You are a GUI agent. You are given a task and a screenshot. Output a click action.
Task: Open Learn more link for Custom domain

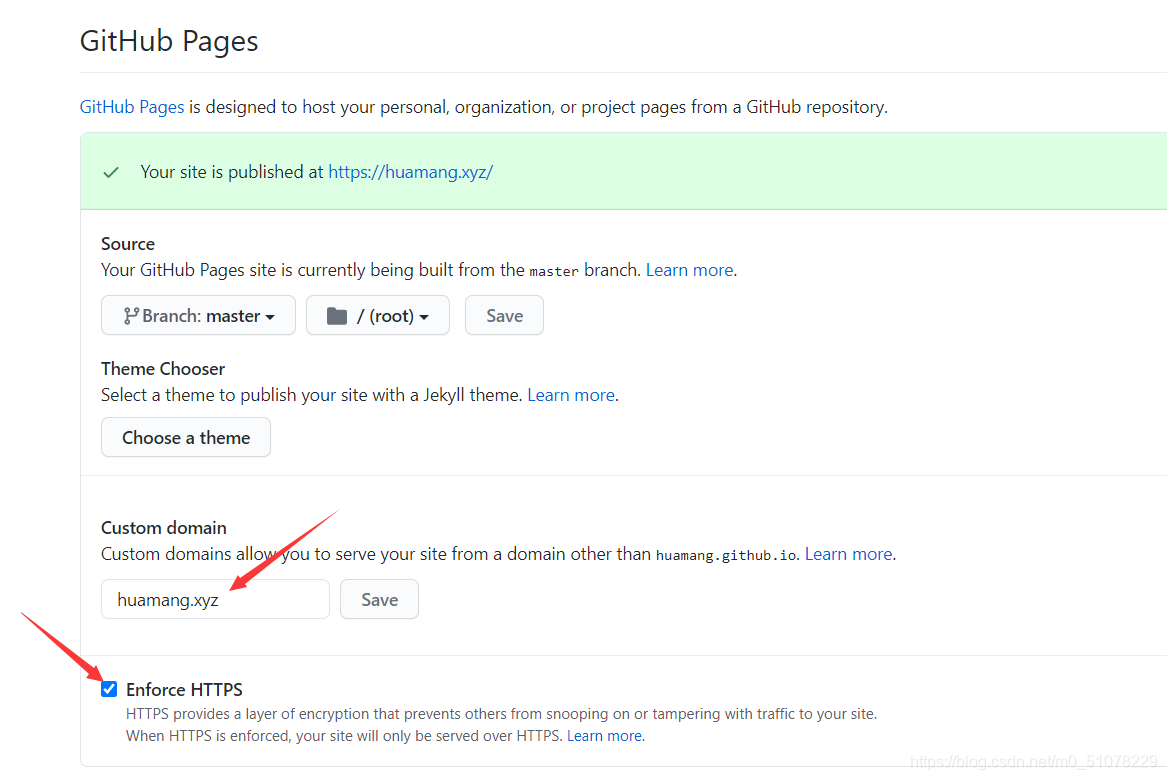pyautogui.click(x=848, y=554)
